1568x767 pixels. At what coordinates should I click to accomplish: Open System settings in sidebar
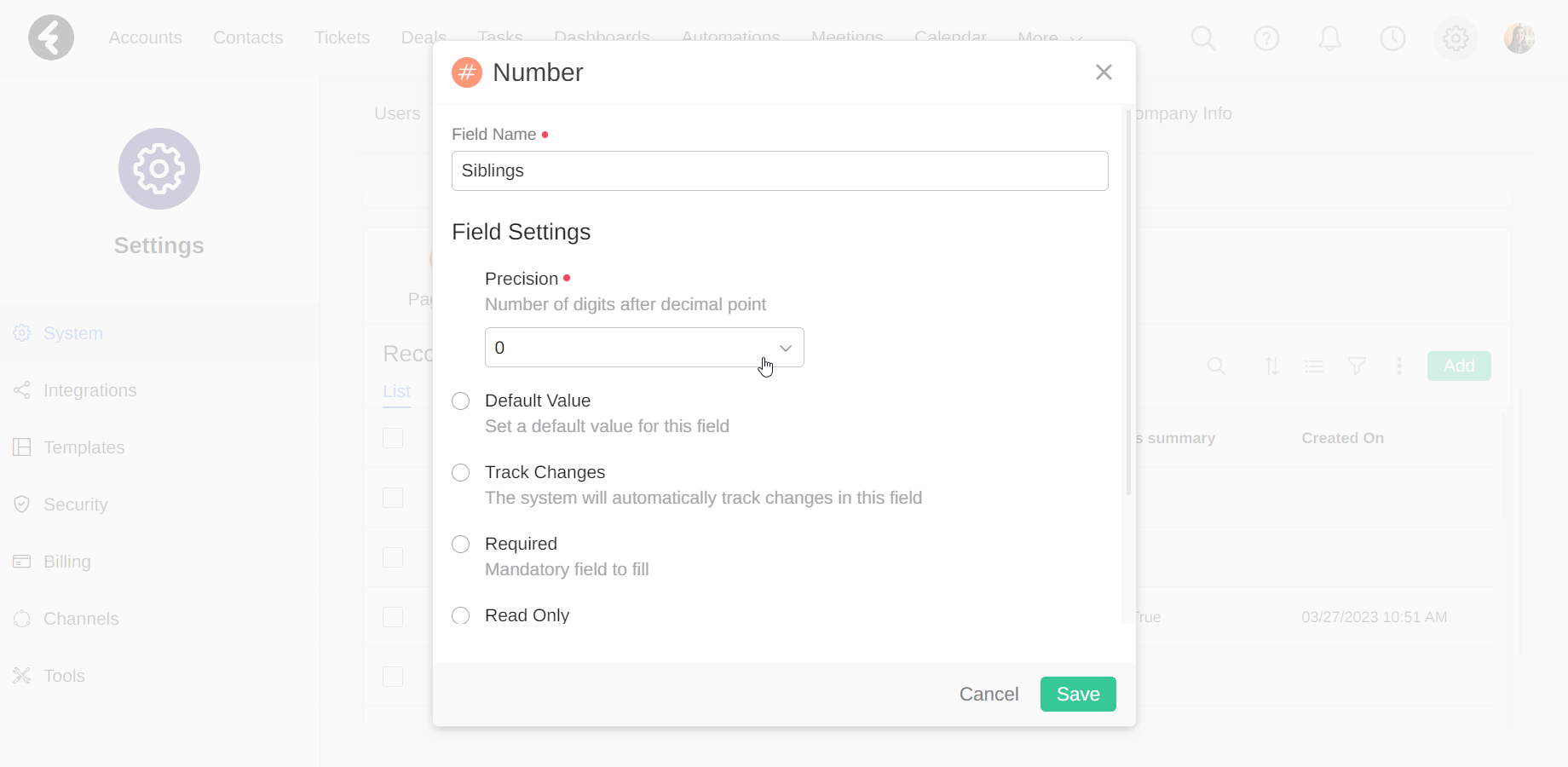[x=159, y=333]
